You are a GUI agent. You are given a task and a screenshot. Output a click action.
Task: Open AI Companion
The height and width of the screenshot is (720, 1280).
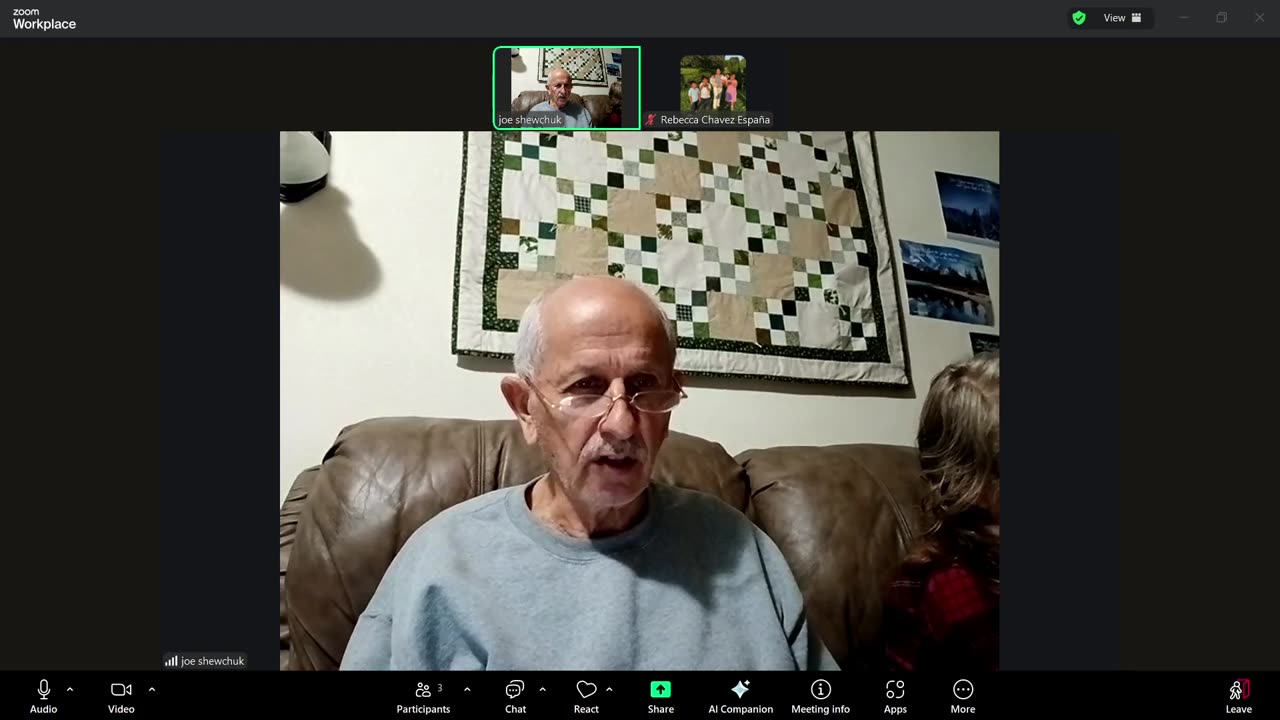pos(740,696)
